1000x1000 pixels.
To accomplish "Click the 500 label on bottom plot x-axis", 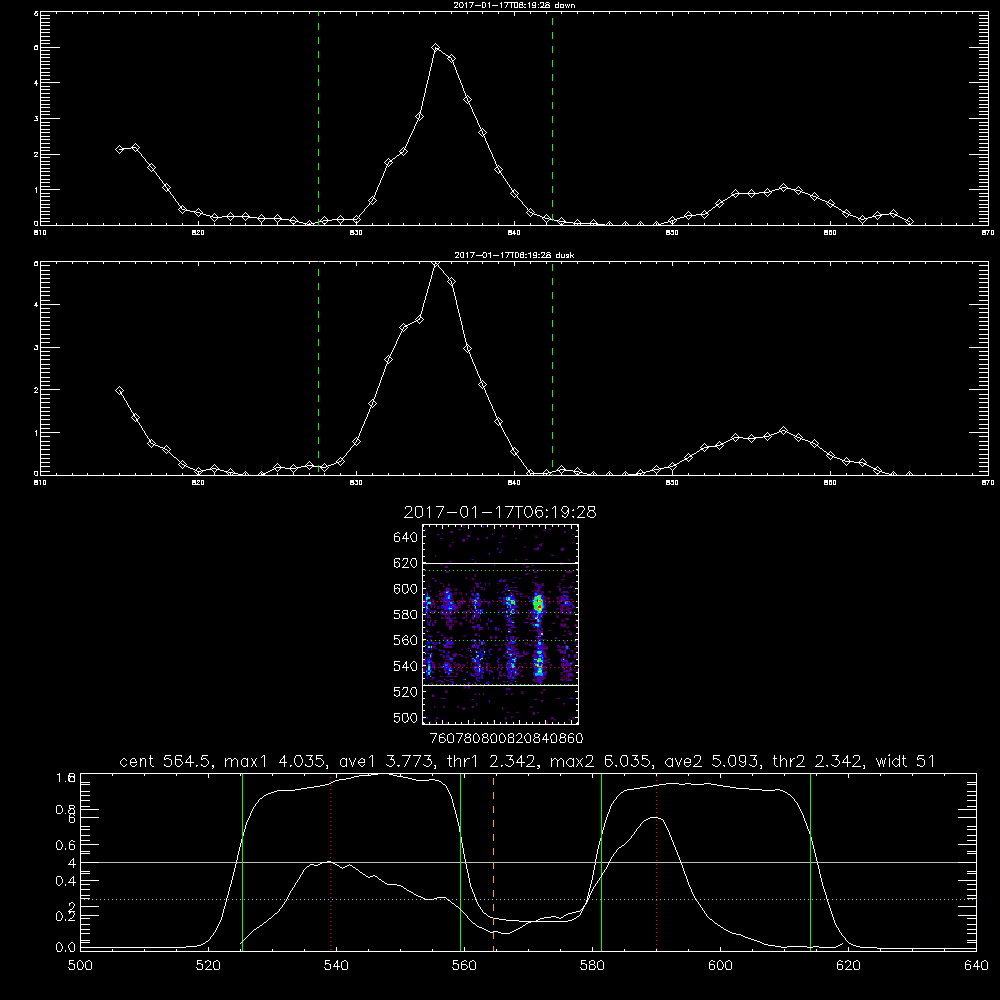I will [x=80, y=966].
